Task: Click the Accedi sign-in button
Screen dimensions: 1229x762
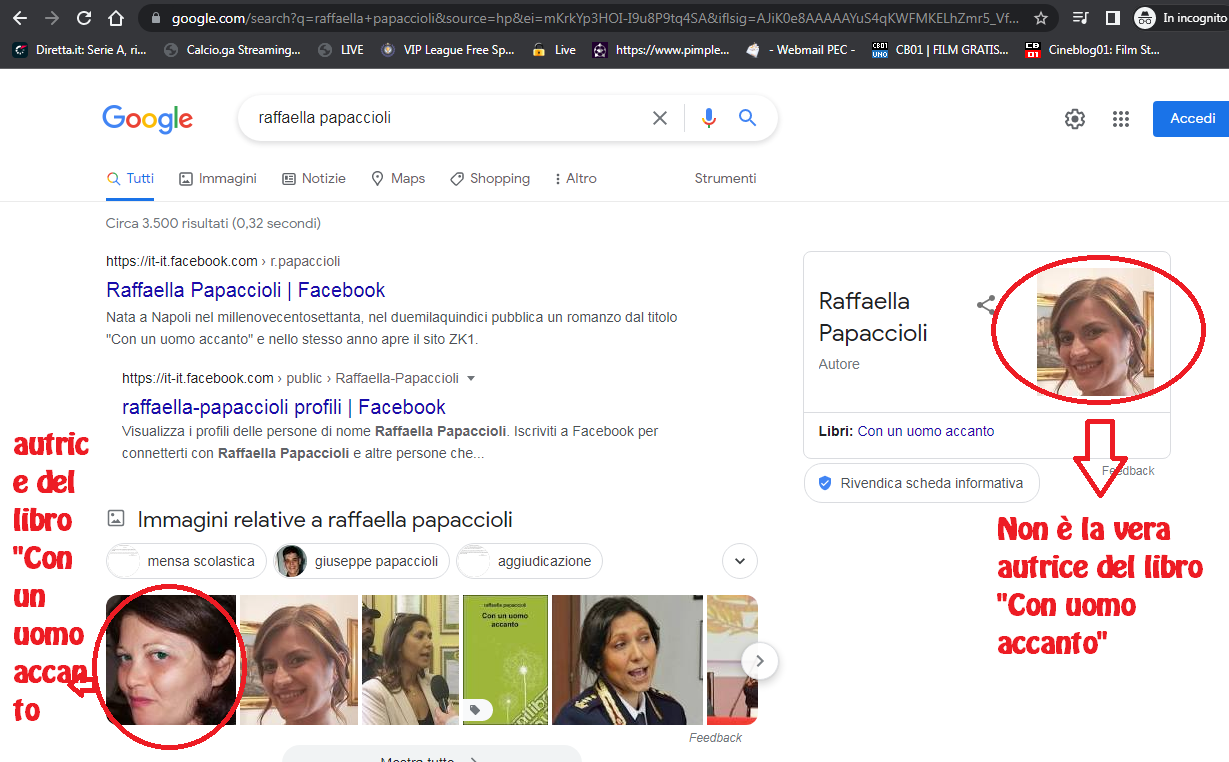Action: click(x=1192, y=118)
